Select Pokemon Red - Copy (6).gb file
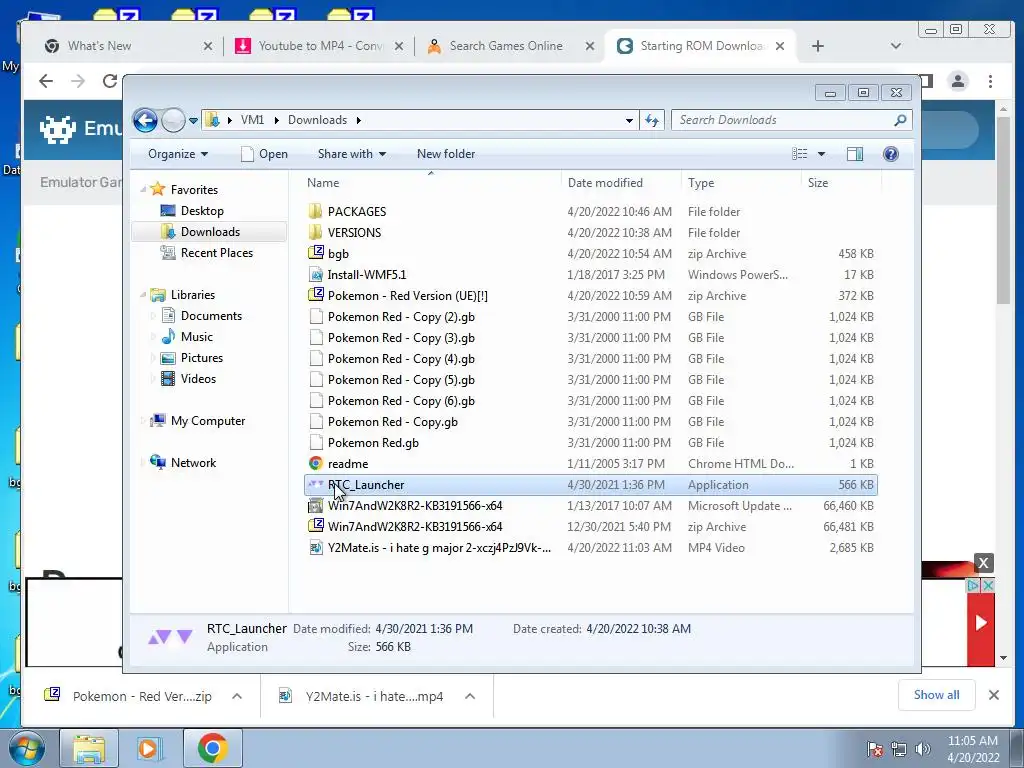This screenshot has height=768, width=1024. tap(401, 400)
